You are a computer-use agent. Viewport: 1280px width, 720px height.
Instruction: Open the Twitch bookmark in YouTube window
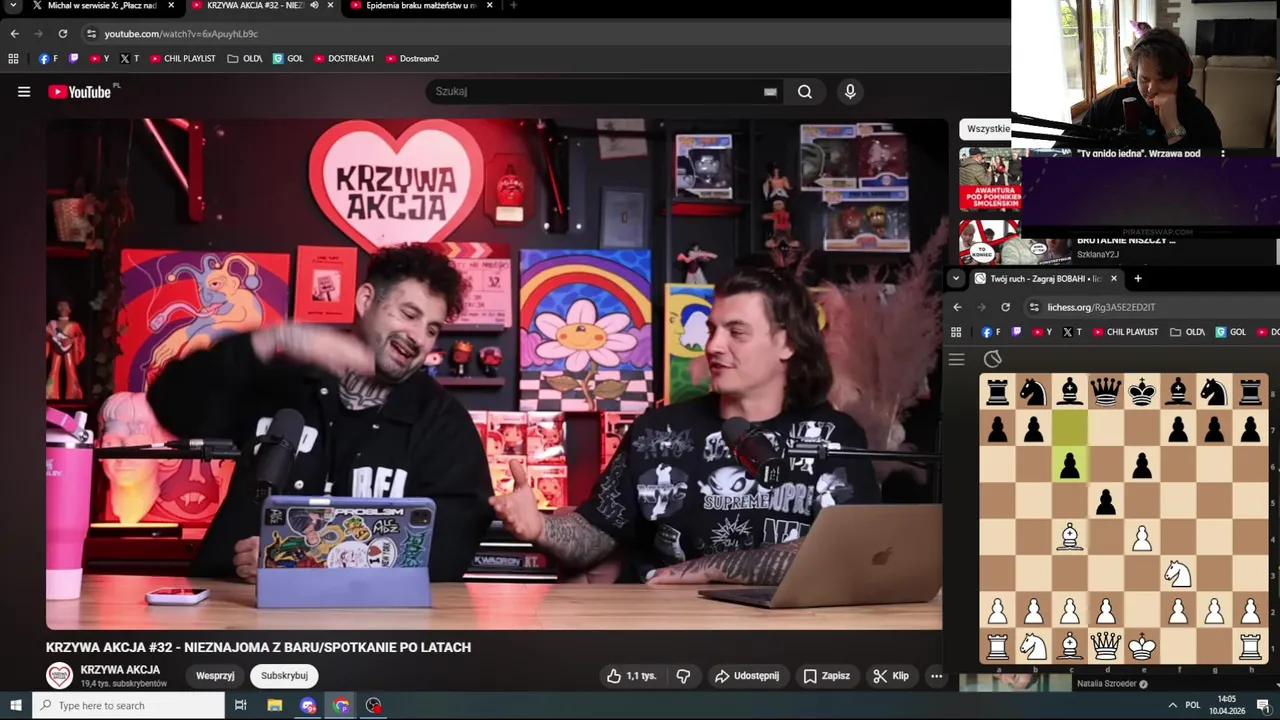pyautogui.click(x=73, y=59)
